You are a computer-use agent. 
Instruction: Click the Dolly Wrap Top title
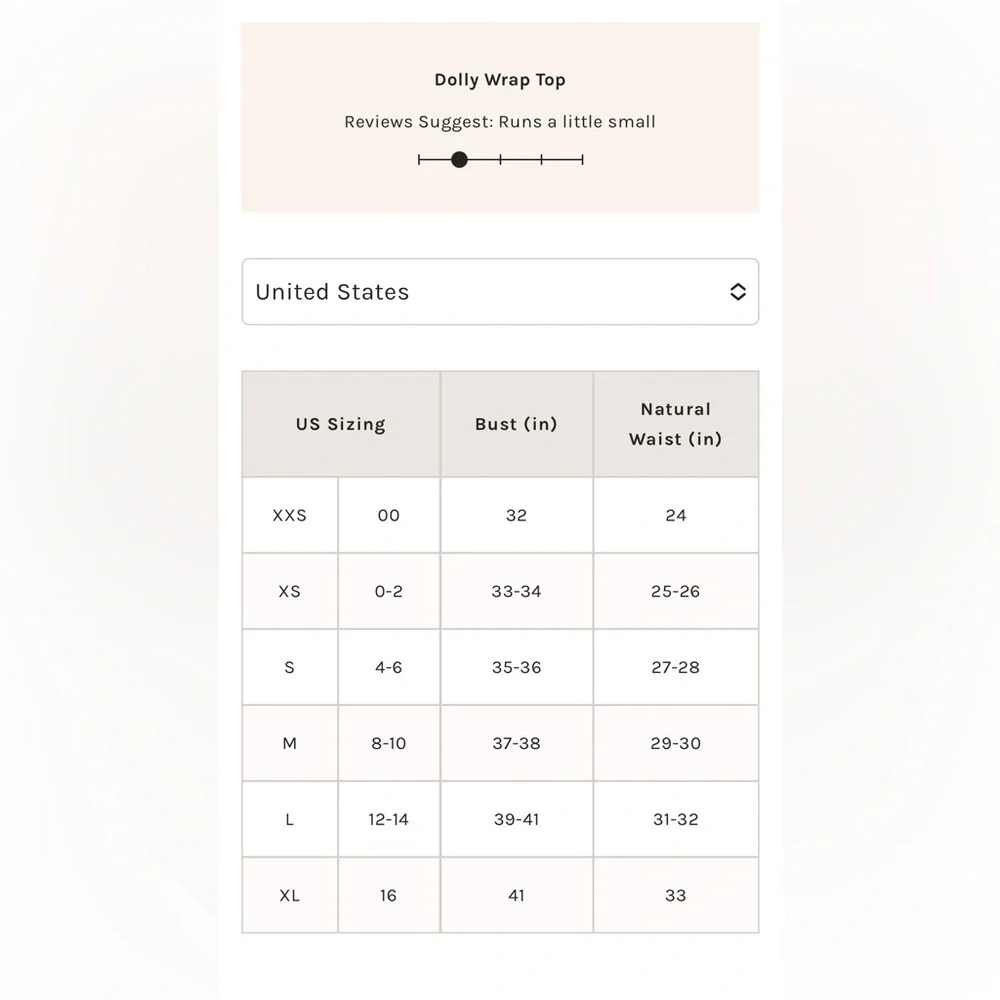[500, 80]
